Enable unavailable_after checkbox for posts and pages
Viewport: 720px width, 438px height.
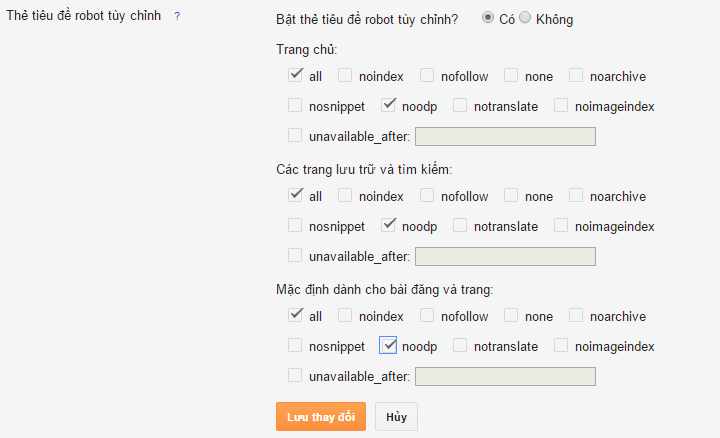pyautogui.click(x=295, y=376)
